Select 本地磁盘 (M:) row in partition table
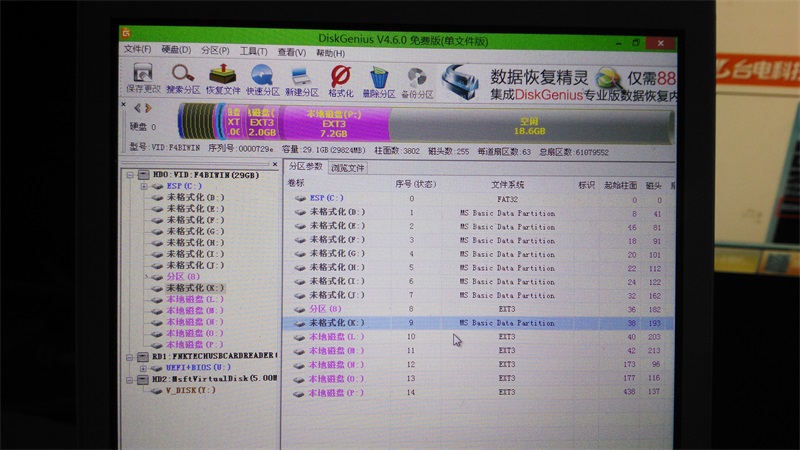Screen dimensions: 800x450 click(479, 351)
